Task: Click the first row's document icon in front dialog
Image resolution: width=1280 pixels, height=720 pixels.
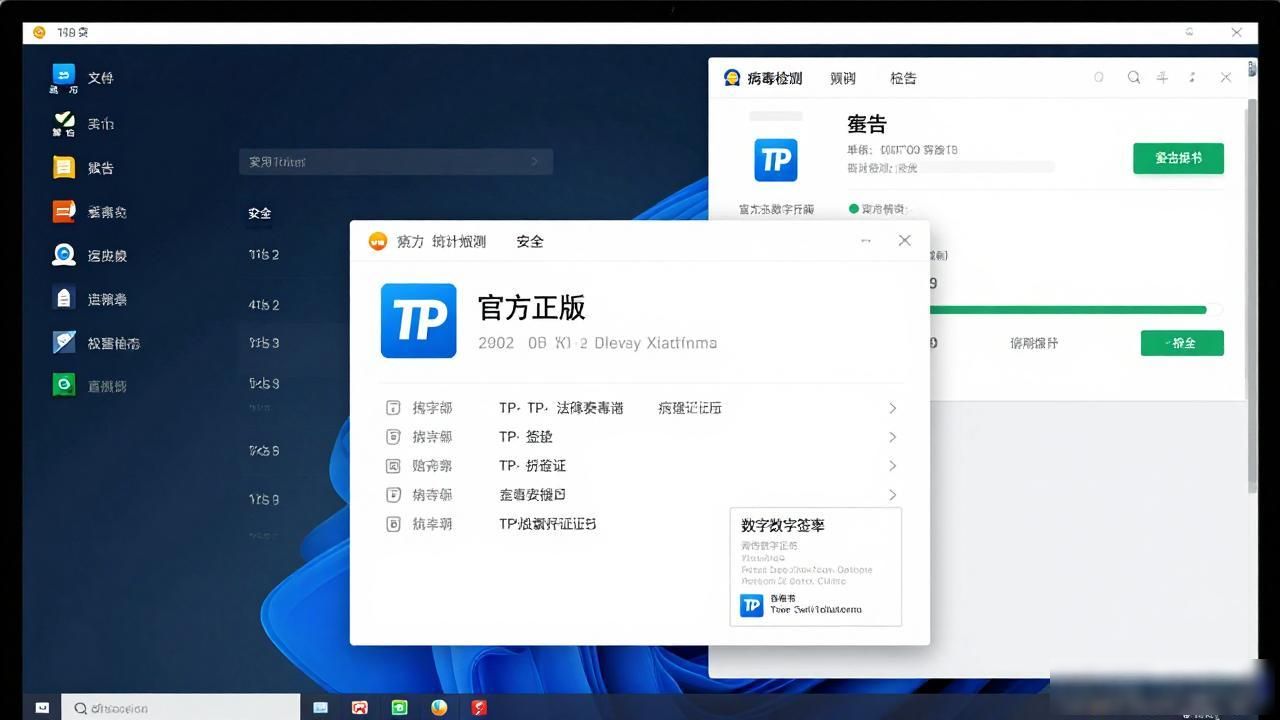Action: 393,408
